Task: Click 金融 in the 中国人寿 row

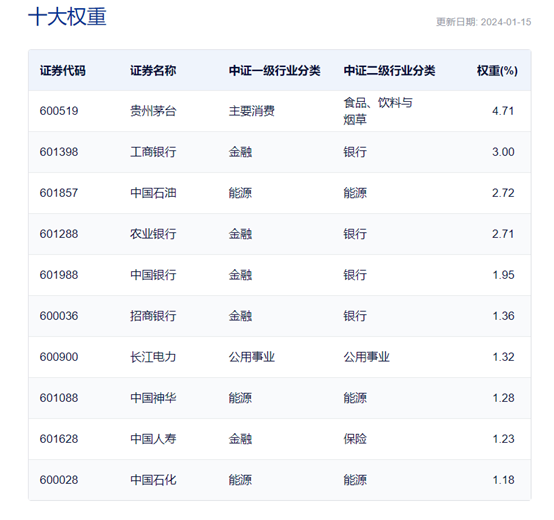Action: click(240, 439)
